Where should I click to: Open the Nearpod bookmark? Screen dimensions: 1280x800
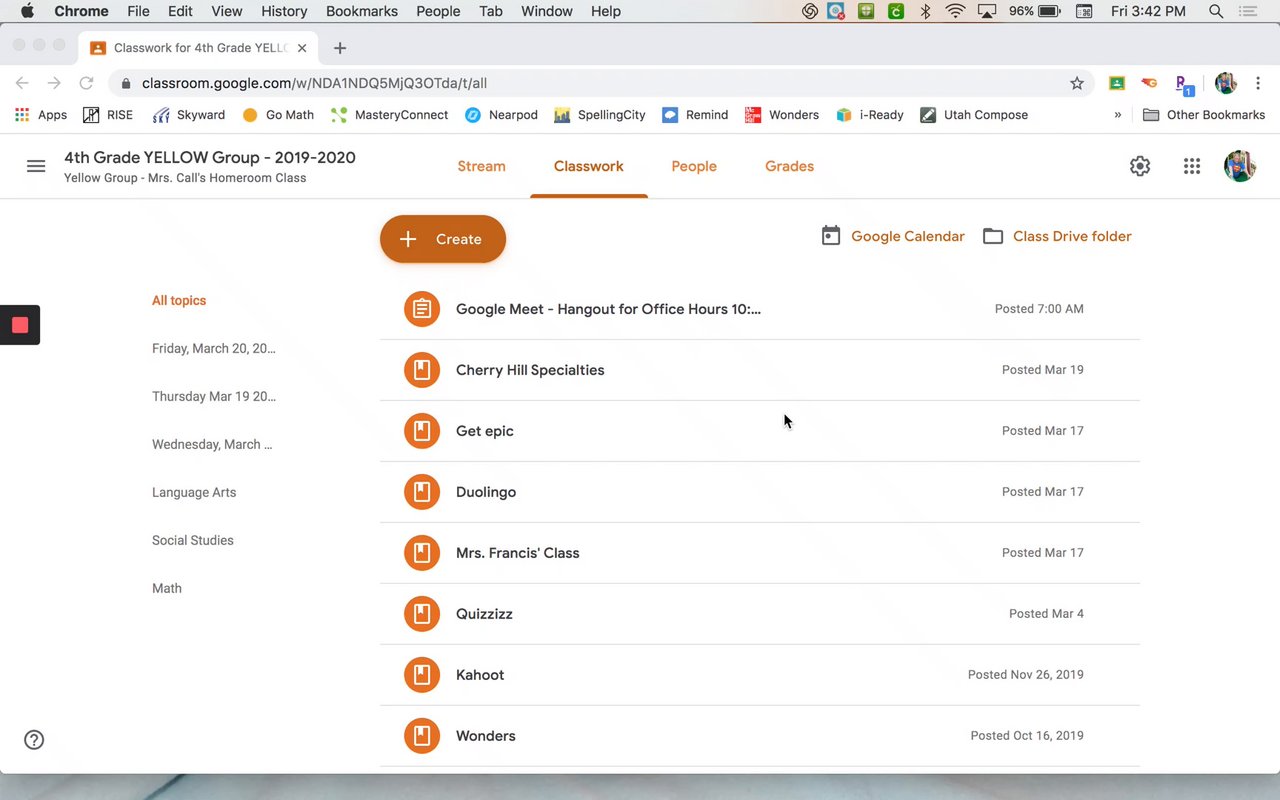tap(501, 115)
